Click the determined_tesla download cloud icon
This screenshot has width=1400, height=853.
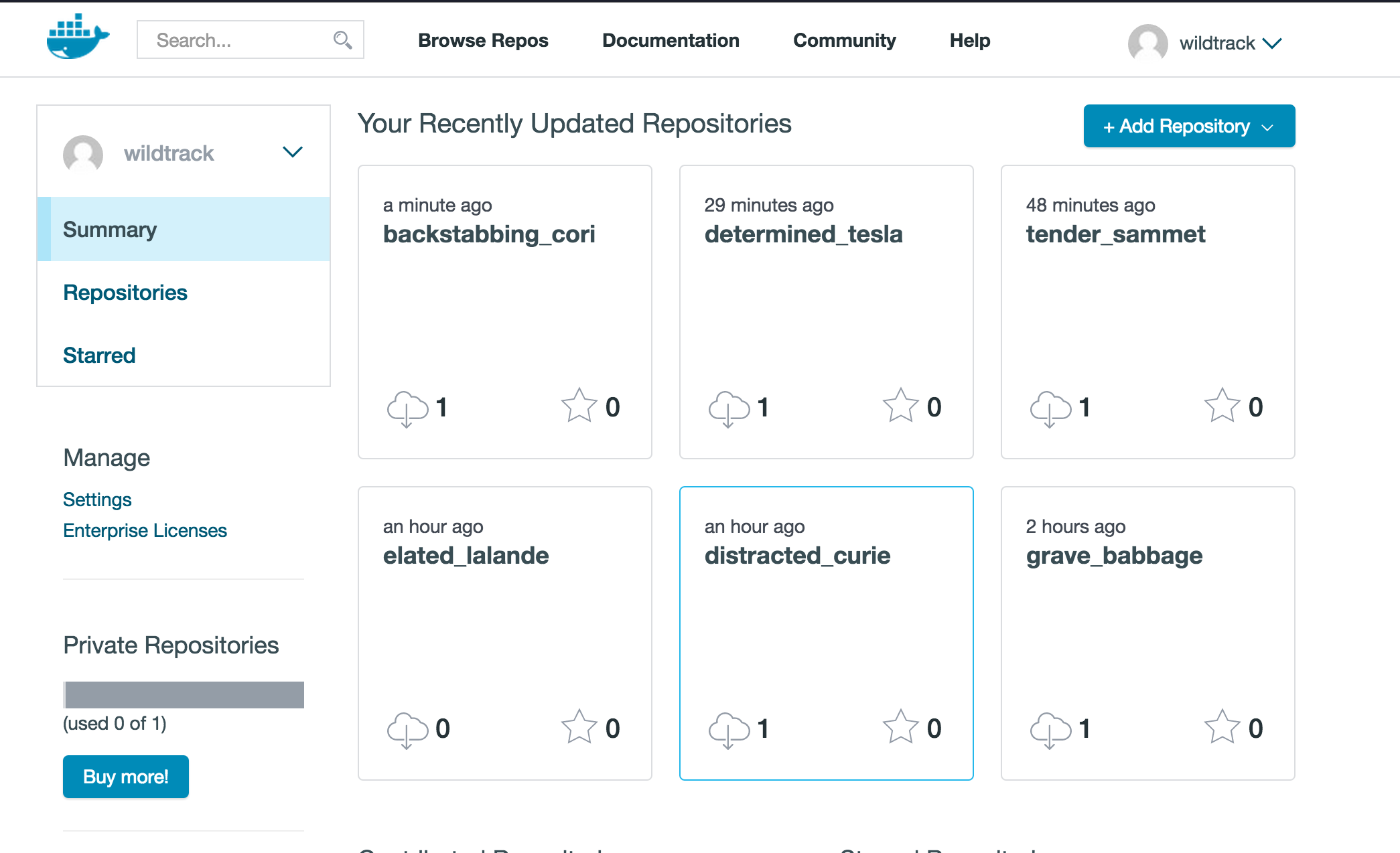point(729,408)
